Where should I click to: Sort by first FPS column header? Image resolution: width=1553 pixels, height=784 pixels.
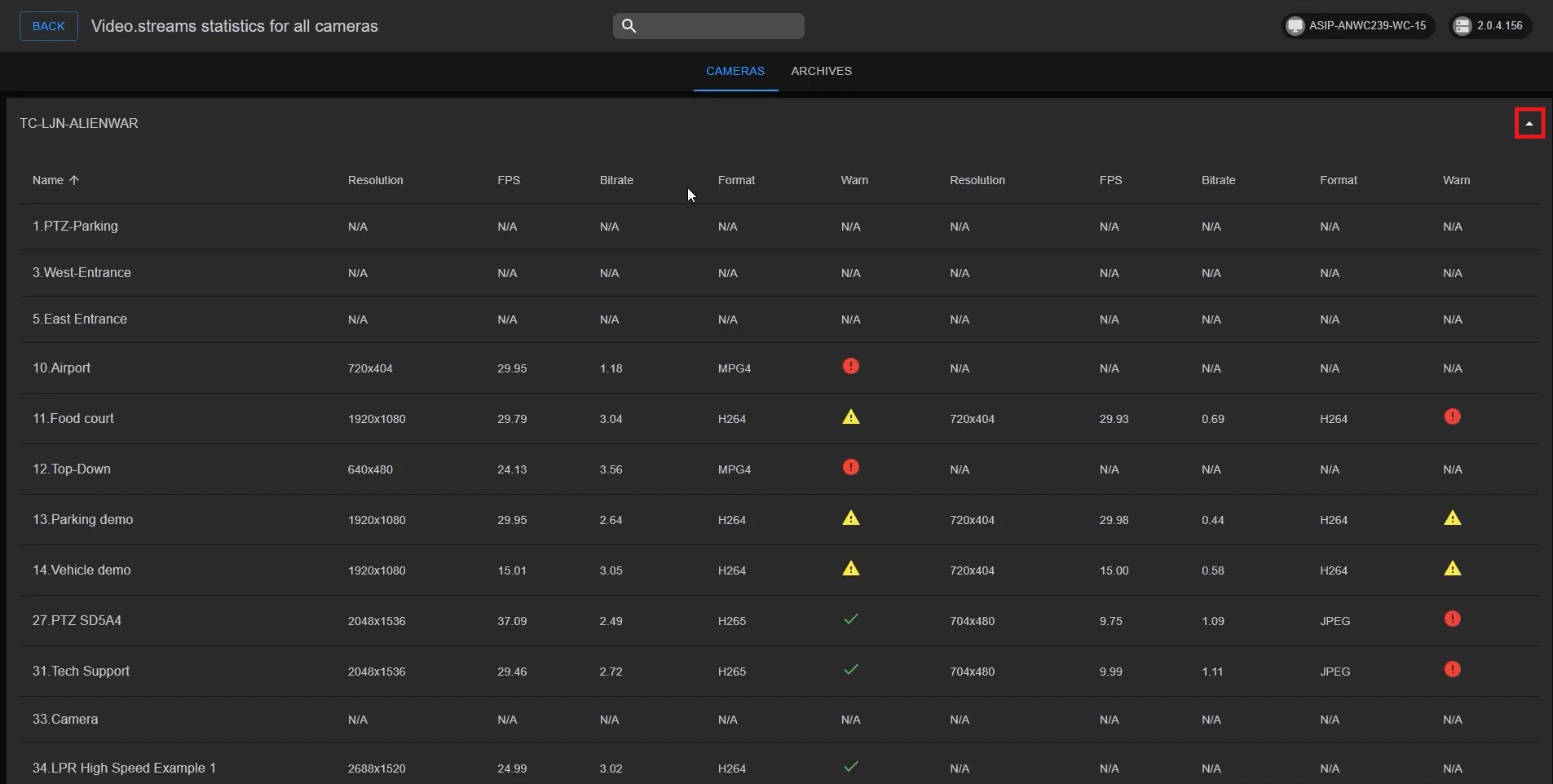(509, 180)
